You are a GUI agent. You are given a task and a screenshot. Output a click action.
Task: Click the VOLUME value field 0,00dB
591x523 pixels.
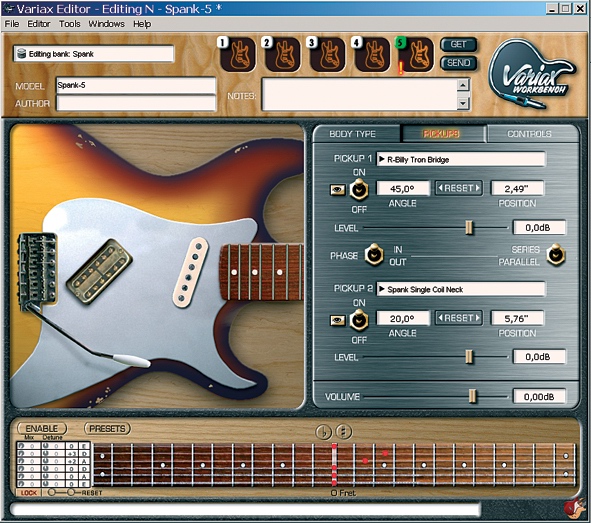pos(539,396)
